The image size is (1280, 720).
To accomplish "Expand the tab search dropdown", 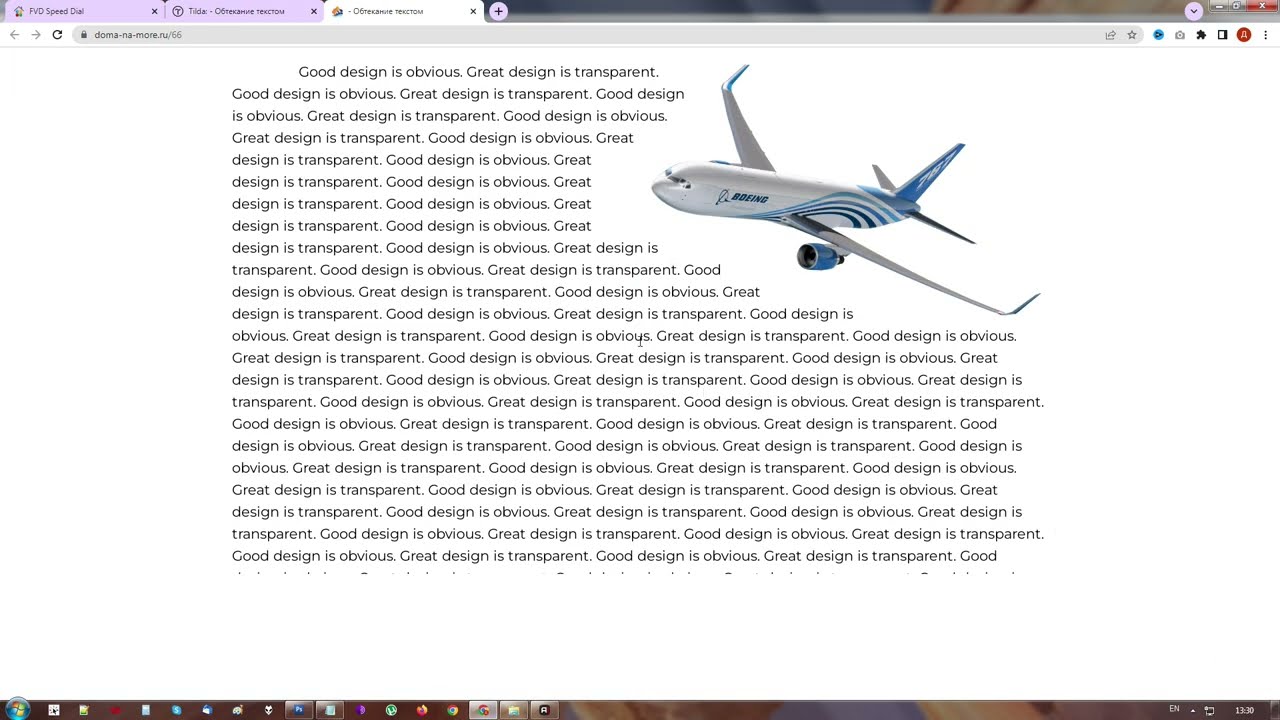I will [x=1193, y=10].
